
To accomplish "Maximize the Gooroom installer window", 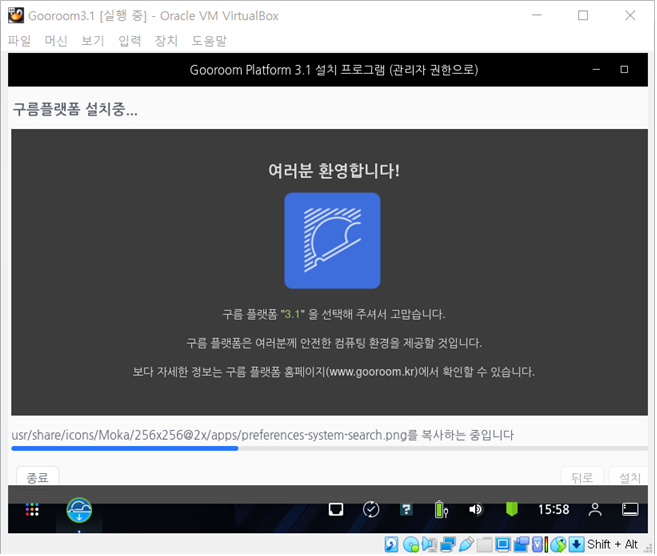I will tap(624, 70).
